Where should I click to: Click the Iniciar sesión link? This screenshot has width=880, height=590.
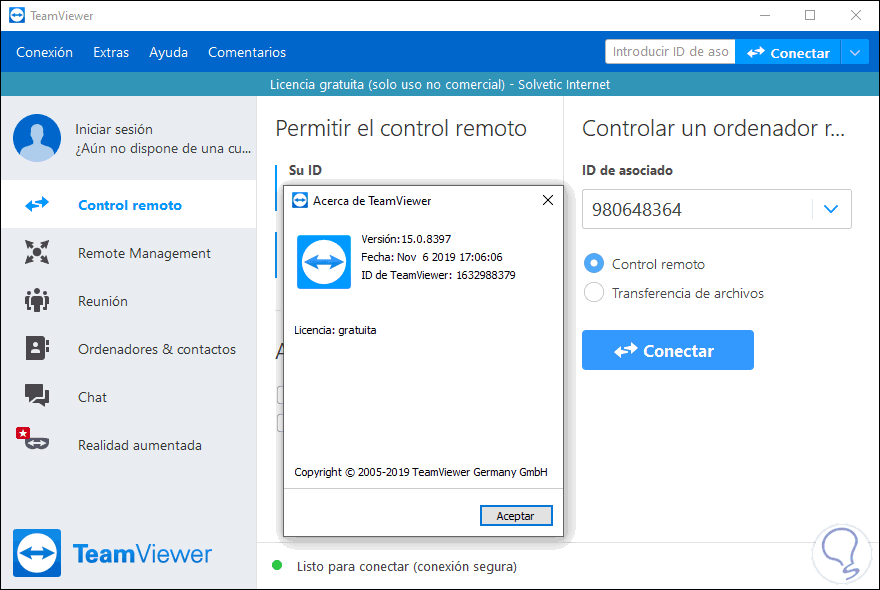[x=114, y=129]
